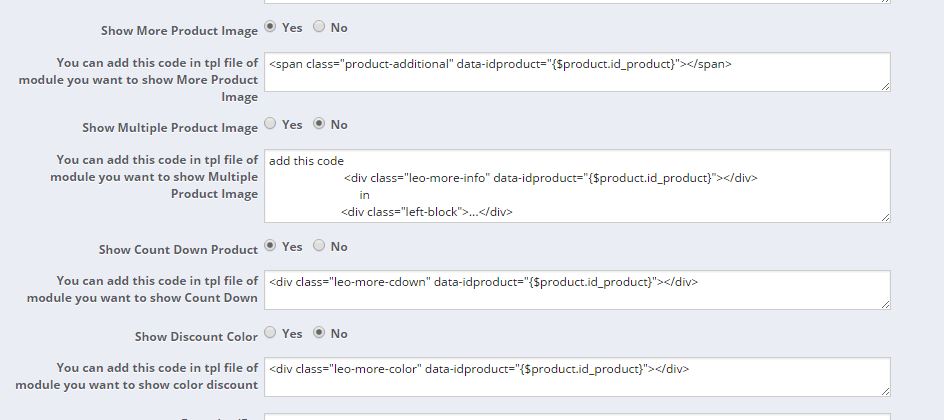Choose No for Show Multiple Product Image
Image resolution: width=944 pixels, height=420 pixels.
[319, 124]
